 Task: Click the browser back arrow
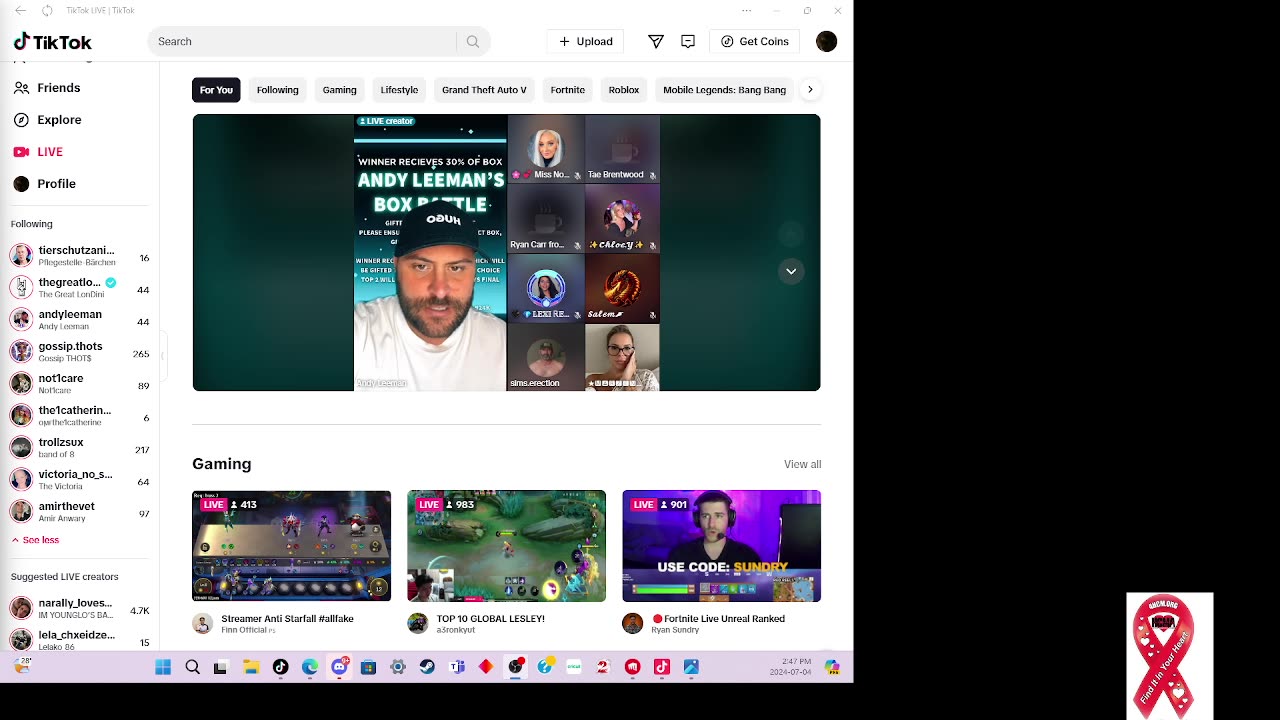point(21,10)
